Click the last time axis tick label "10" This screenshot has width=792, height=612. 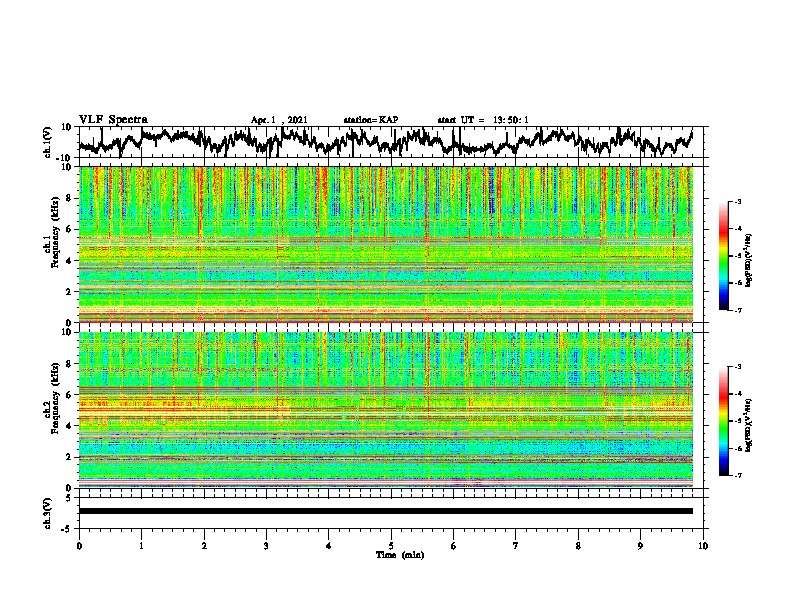pyautogui.click(x=703, y=546)
